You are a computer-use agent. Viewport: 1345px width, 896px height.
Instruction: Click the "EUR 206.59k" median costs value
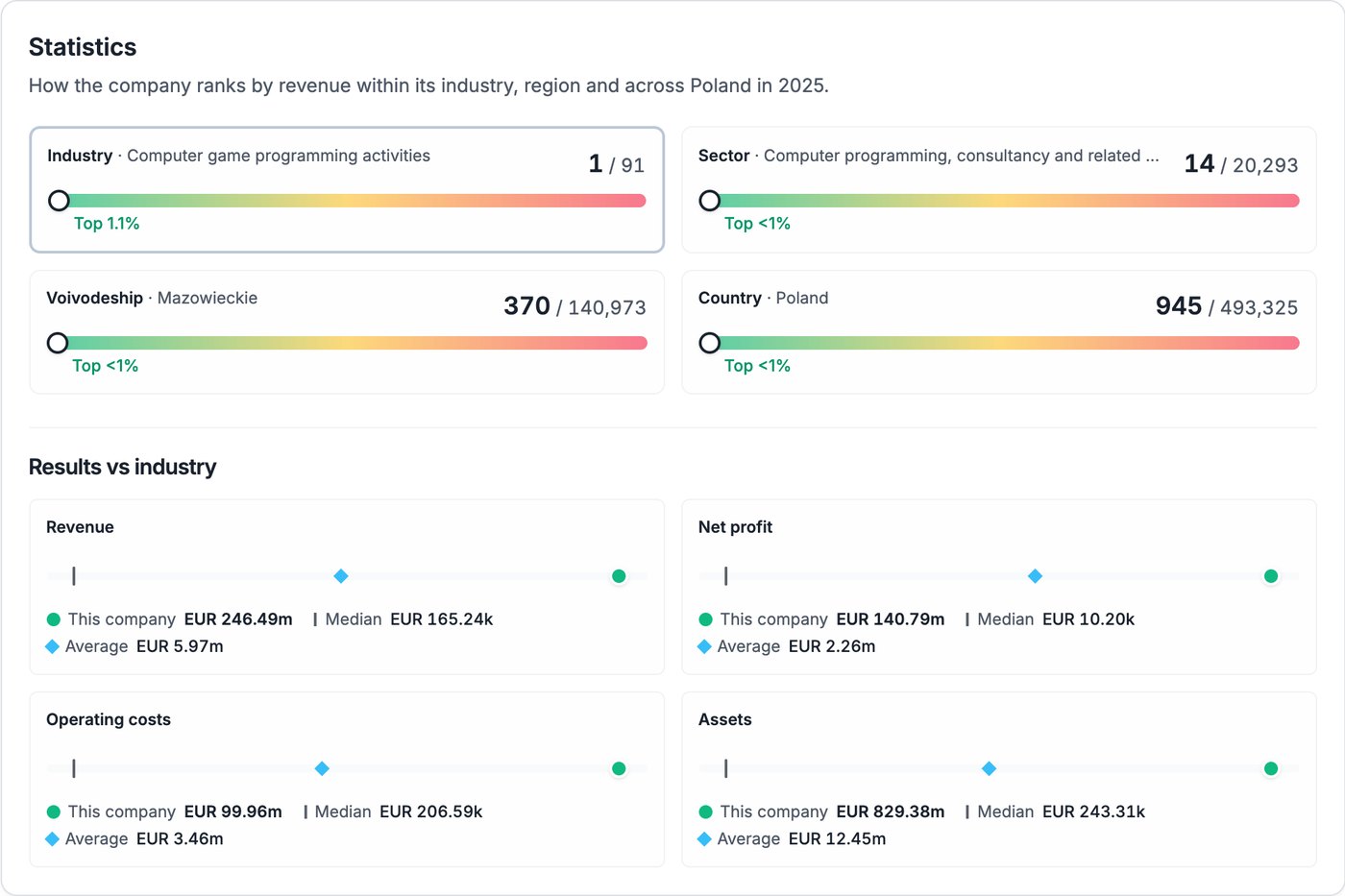[x=431, y=811]
